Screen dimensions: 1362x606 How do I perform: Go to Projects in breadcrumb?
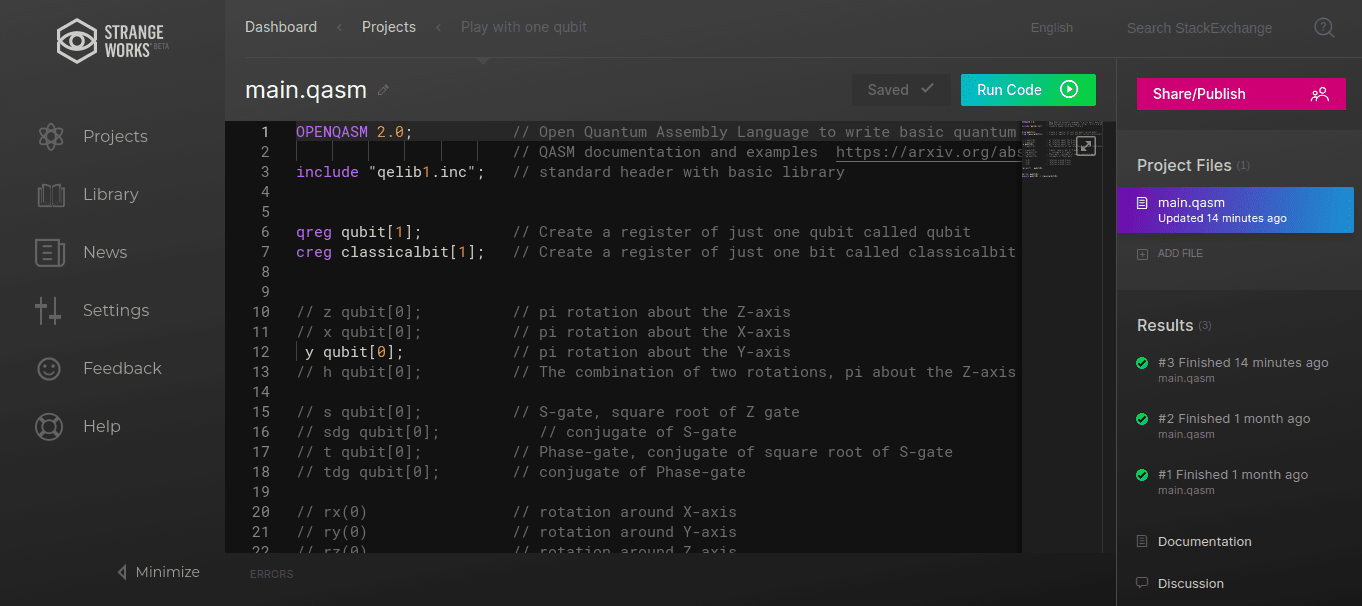click(x=389, y=27)
